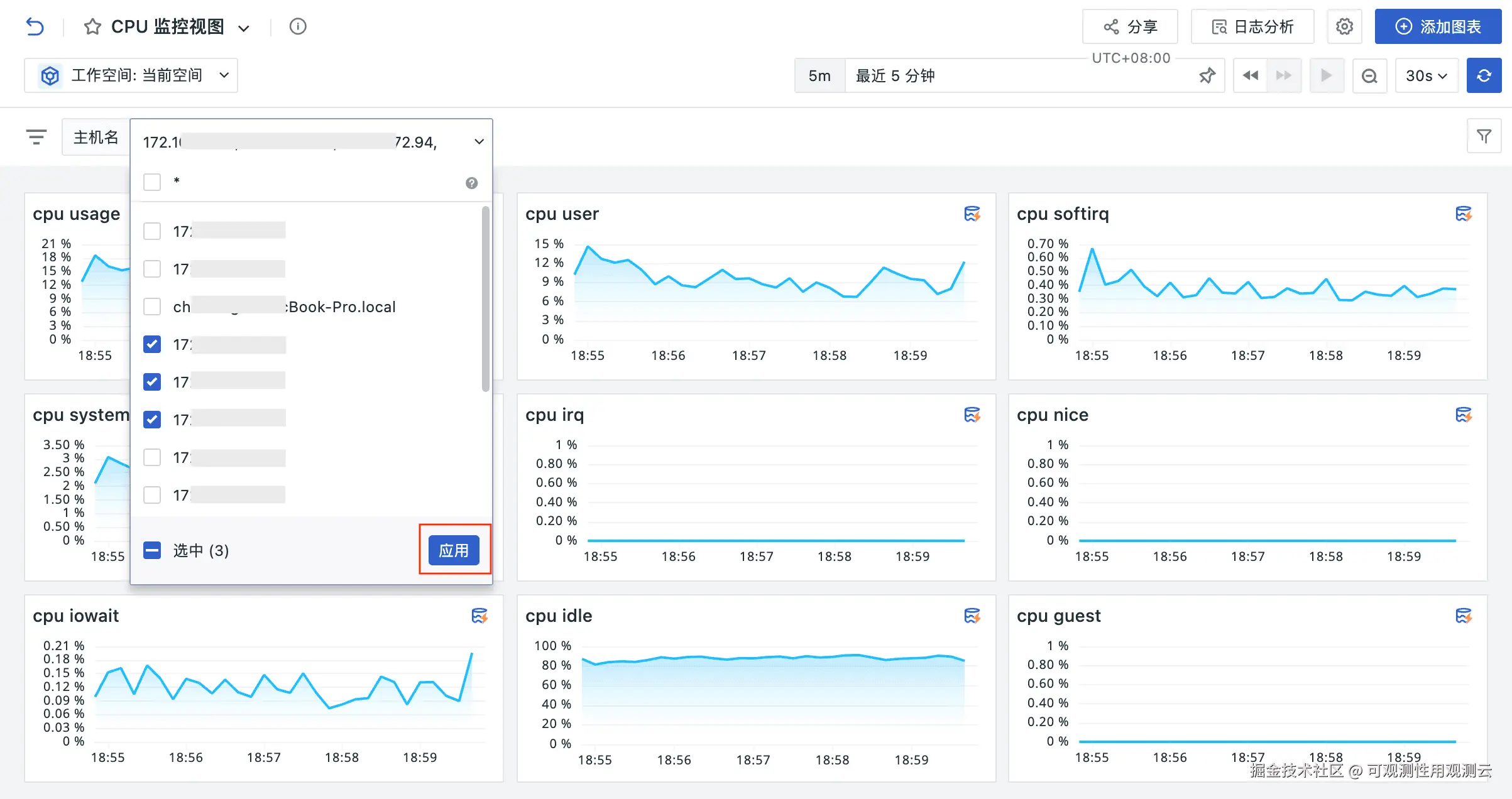Open the settings gear icon
This screenshot has height=799, width=1512.
point(1344,27)
